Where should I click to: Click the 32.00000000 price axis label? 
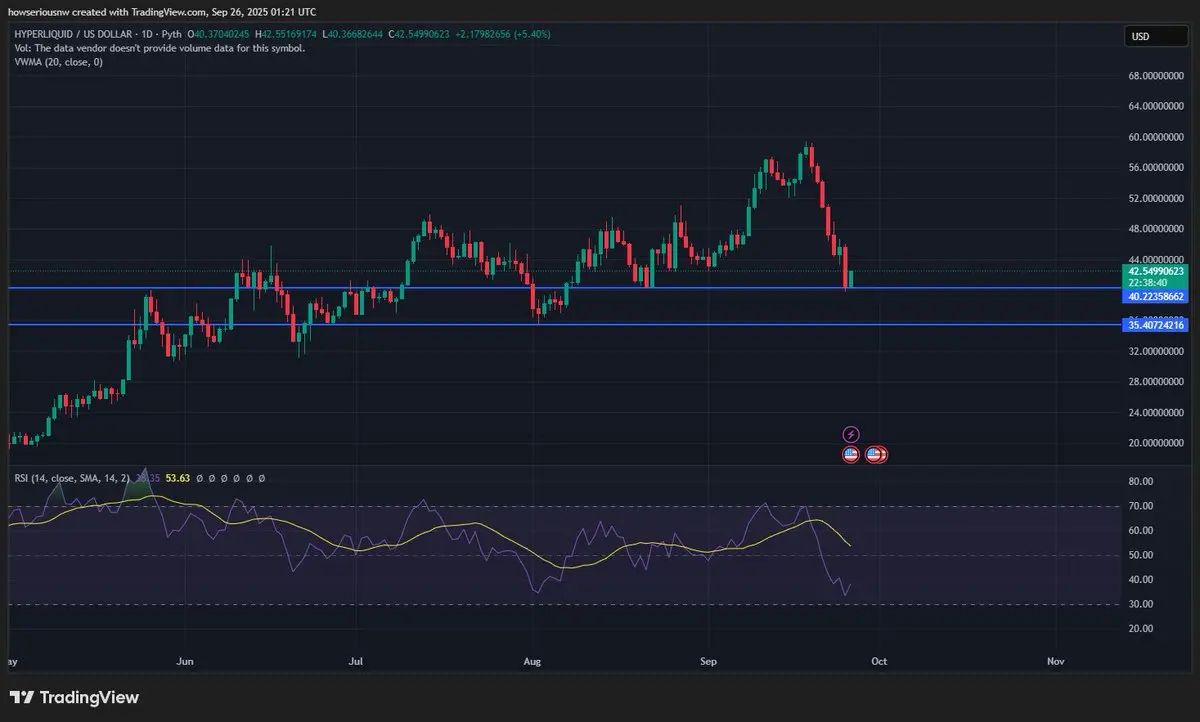[1156, 352]
